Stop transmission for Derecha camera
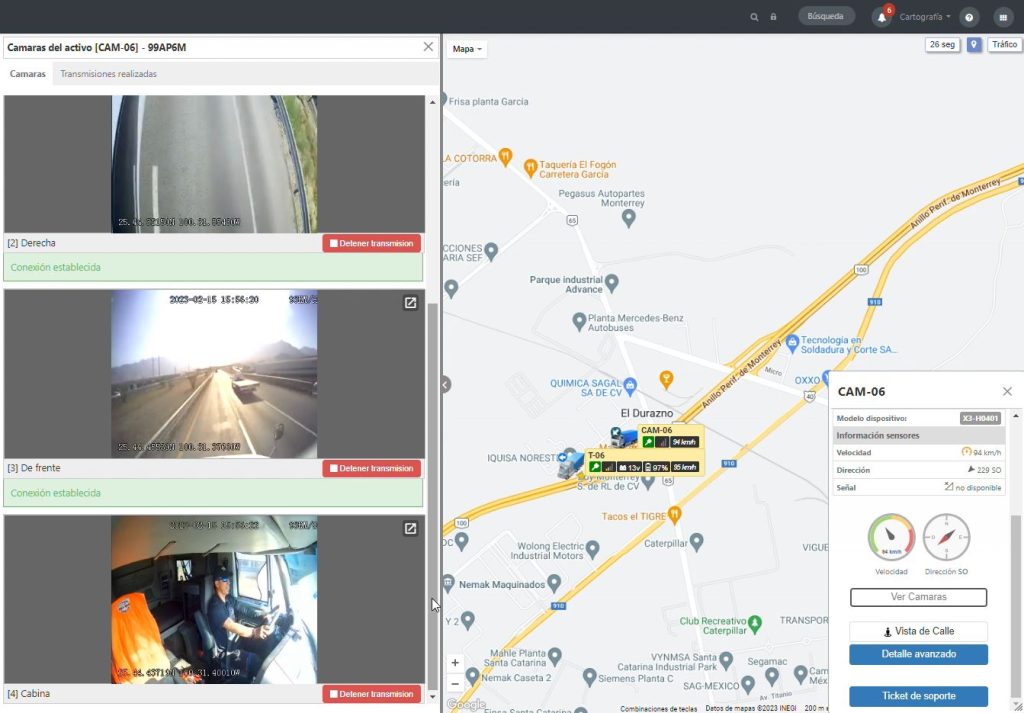Viewport: 1024px width, 713px height. [371, 243]
